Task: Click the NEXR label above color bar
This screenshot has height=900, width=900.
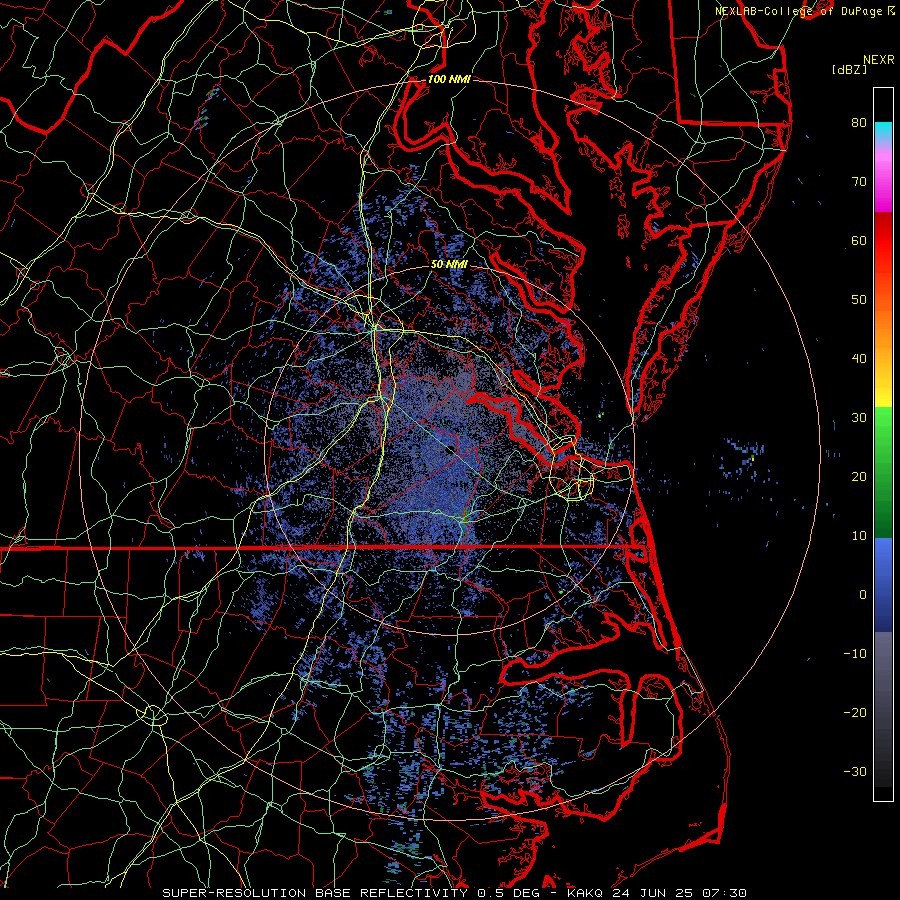Action: point(878,59)
